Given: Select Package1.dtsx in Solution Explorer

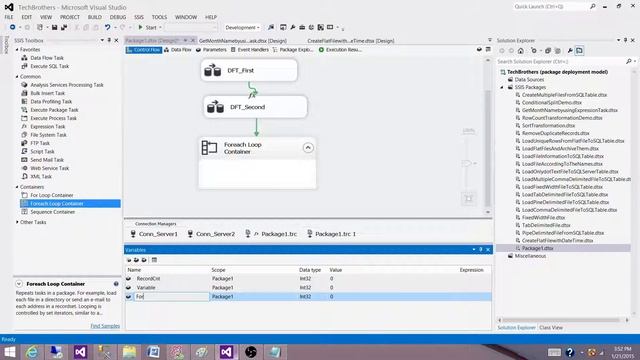Looking at the screenshot, I should point(537,248).
